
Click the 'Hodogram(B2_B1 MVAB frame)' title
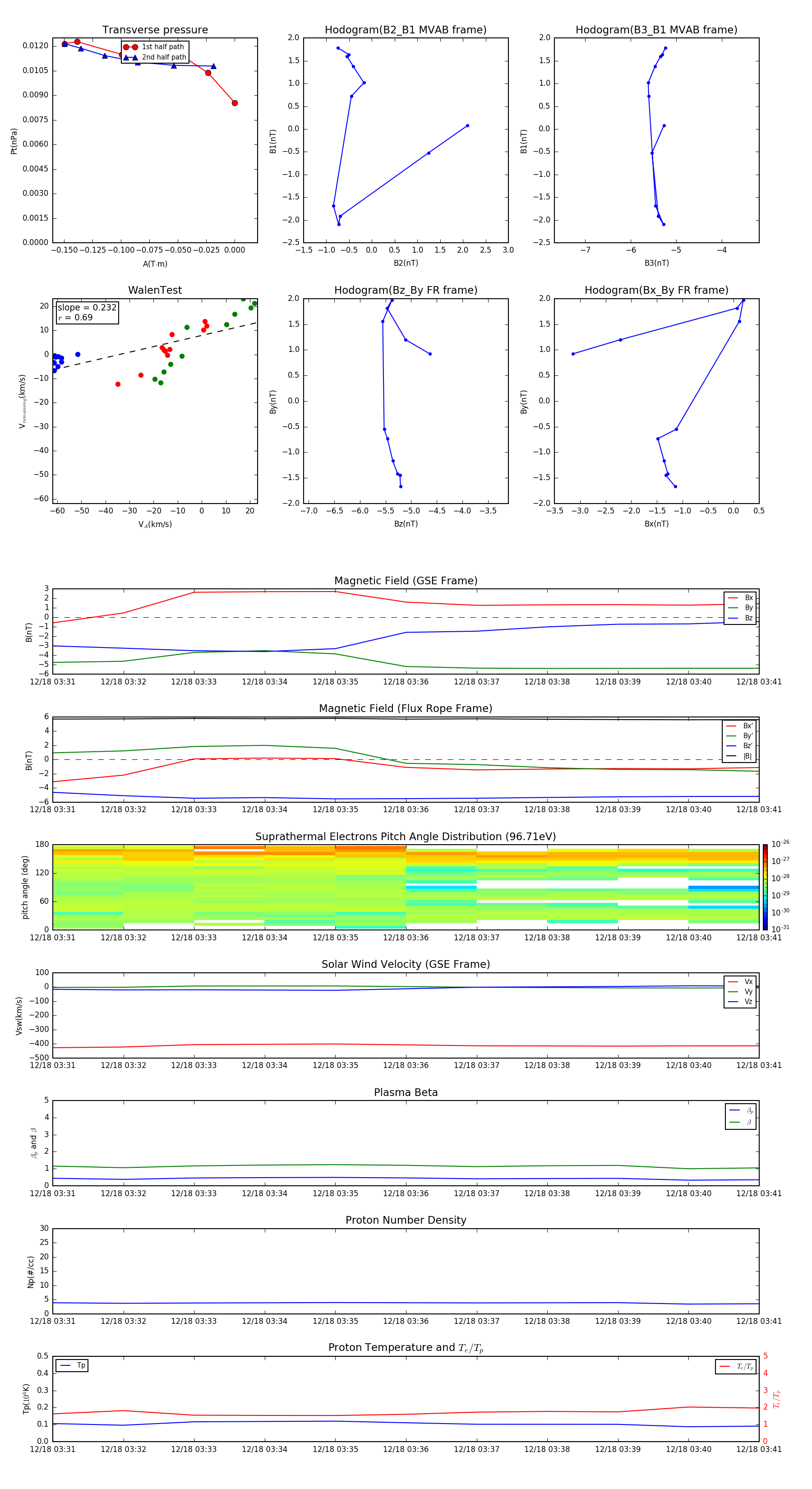pos(406,29)
